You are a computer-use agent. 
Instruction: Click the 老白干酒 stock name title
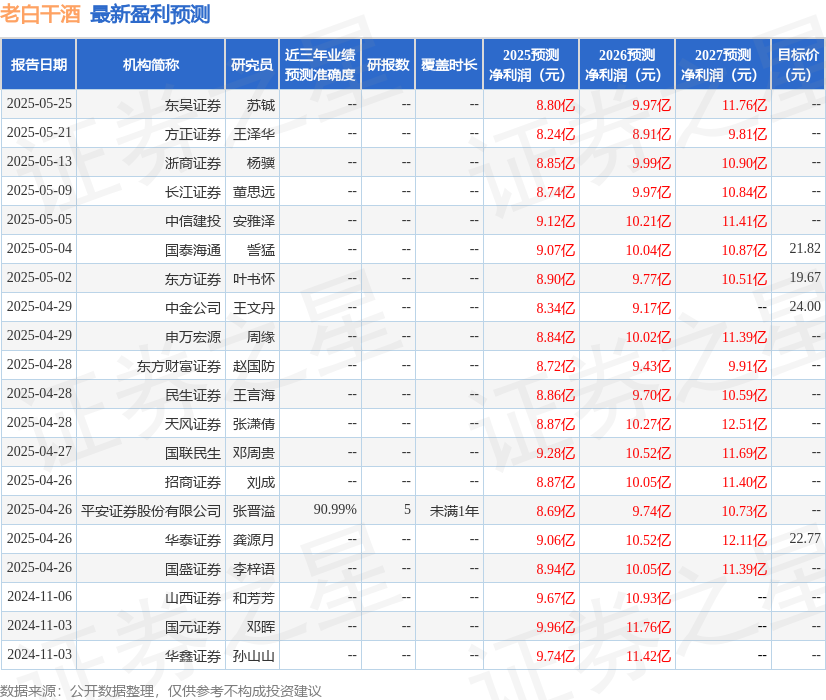pos(40,14)
